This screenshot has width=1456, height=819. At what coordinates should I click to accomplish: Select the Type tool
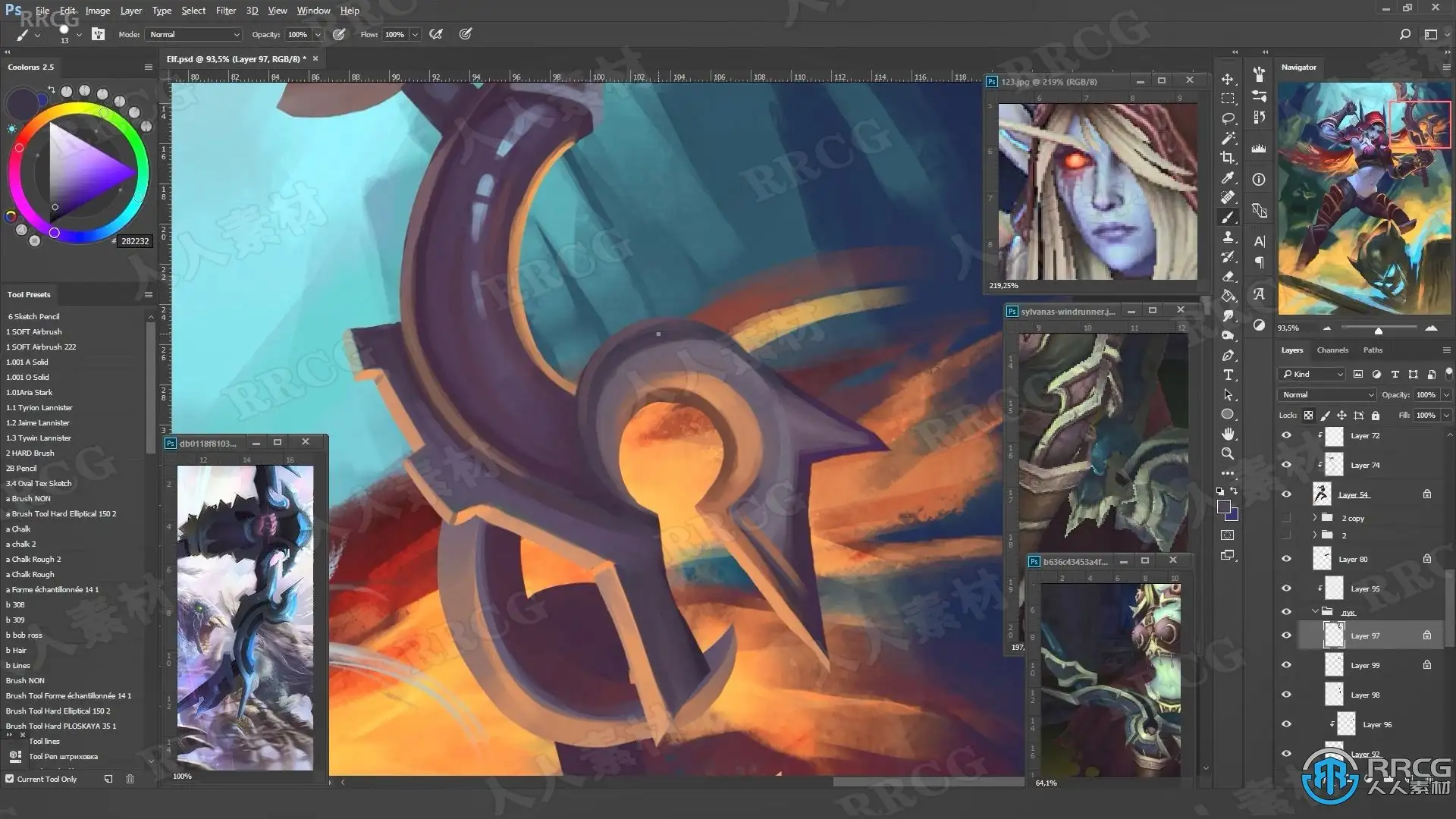tap(1228, 375)
